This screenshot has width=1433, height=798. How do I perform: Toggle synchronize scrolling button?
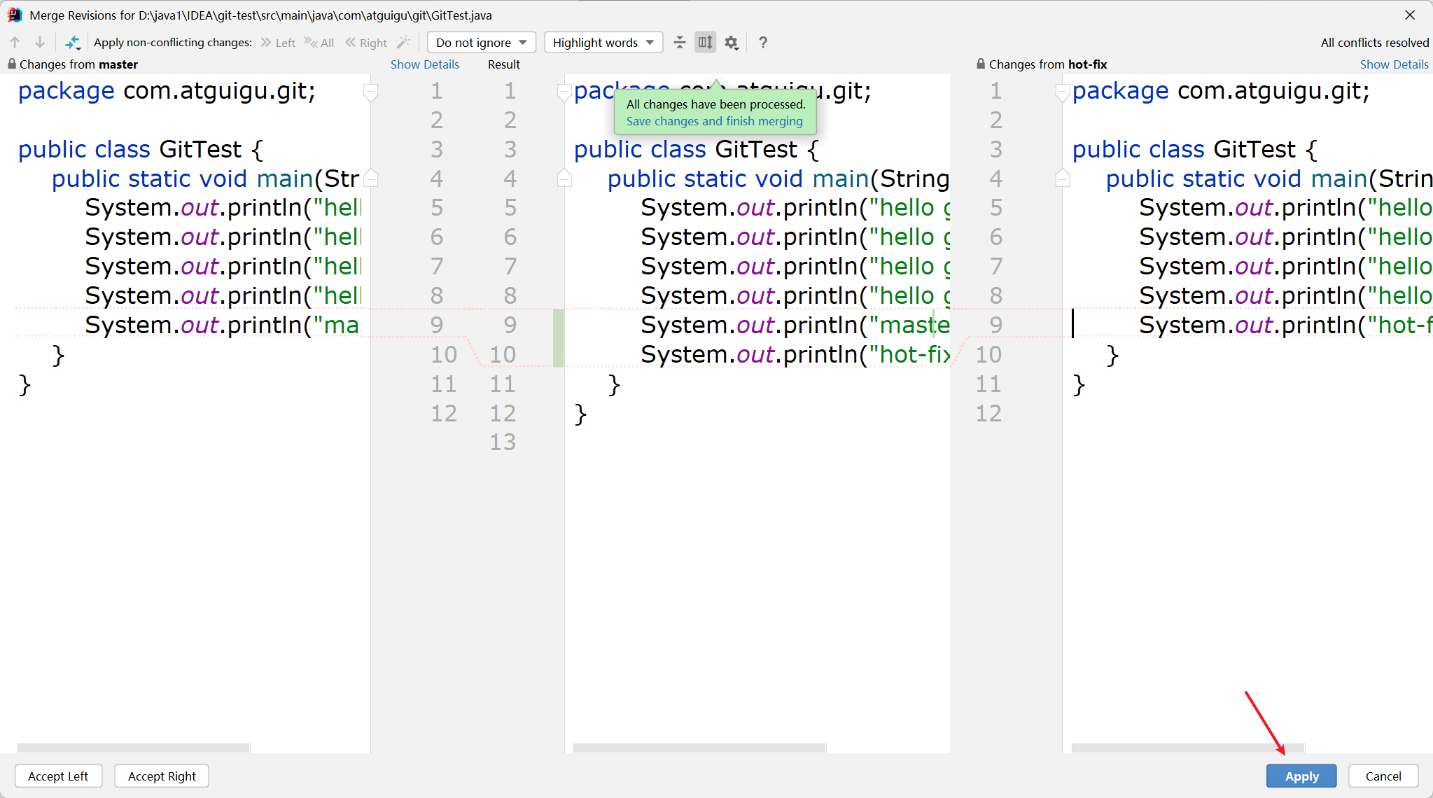[705, 42]
